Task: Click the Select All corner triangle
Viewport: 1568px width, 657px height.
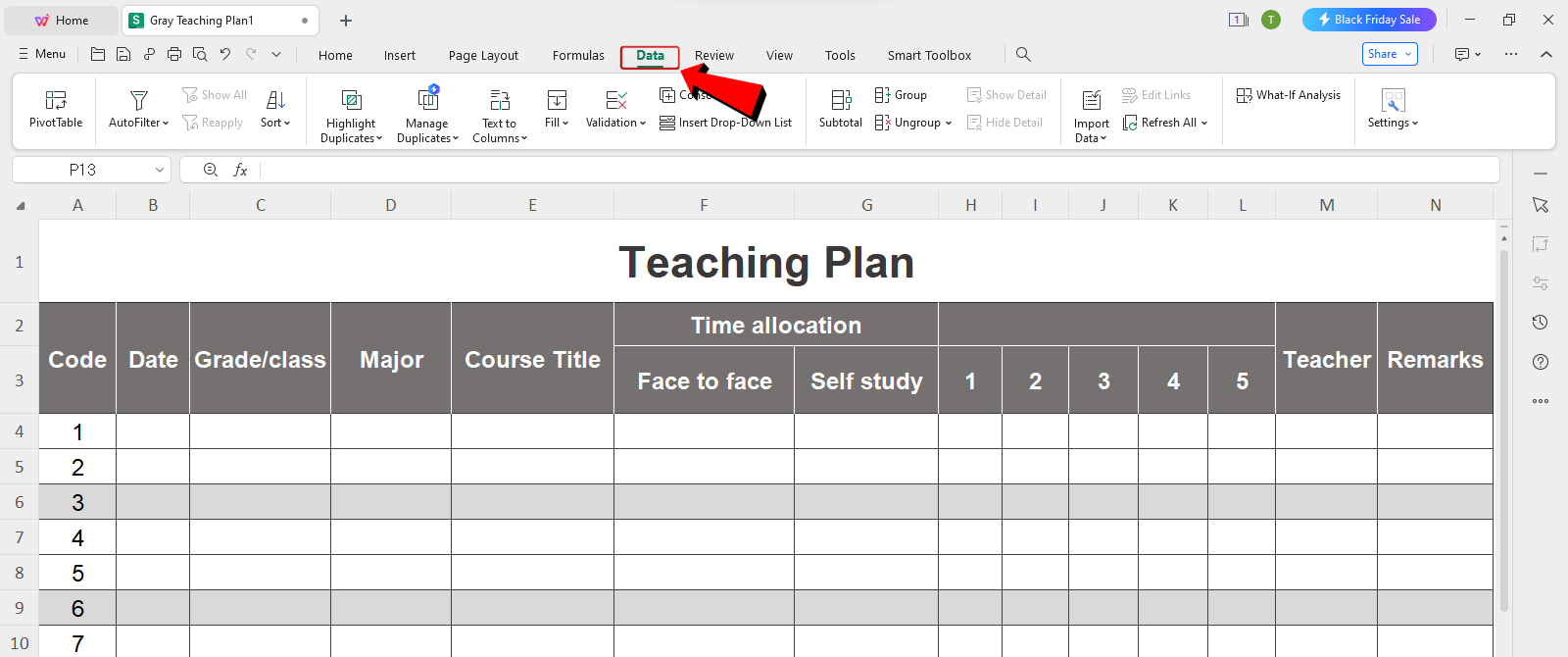Action: tap(20, 205)
